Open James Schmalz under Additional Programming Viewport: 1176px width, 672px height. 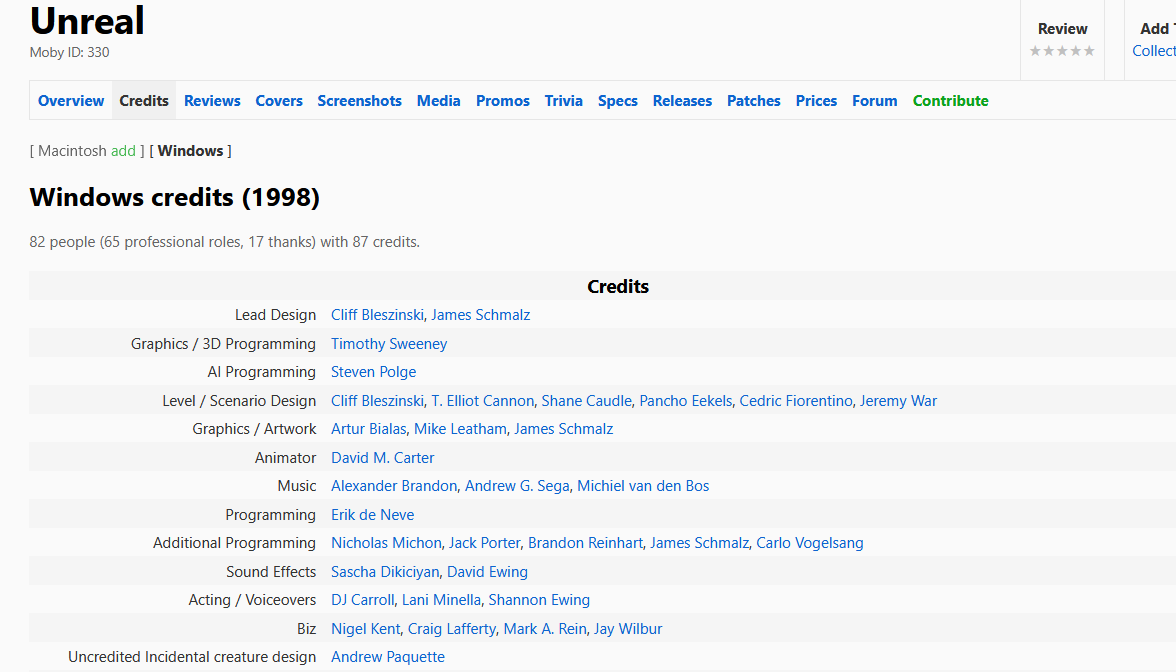tap(700, 543)
